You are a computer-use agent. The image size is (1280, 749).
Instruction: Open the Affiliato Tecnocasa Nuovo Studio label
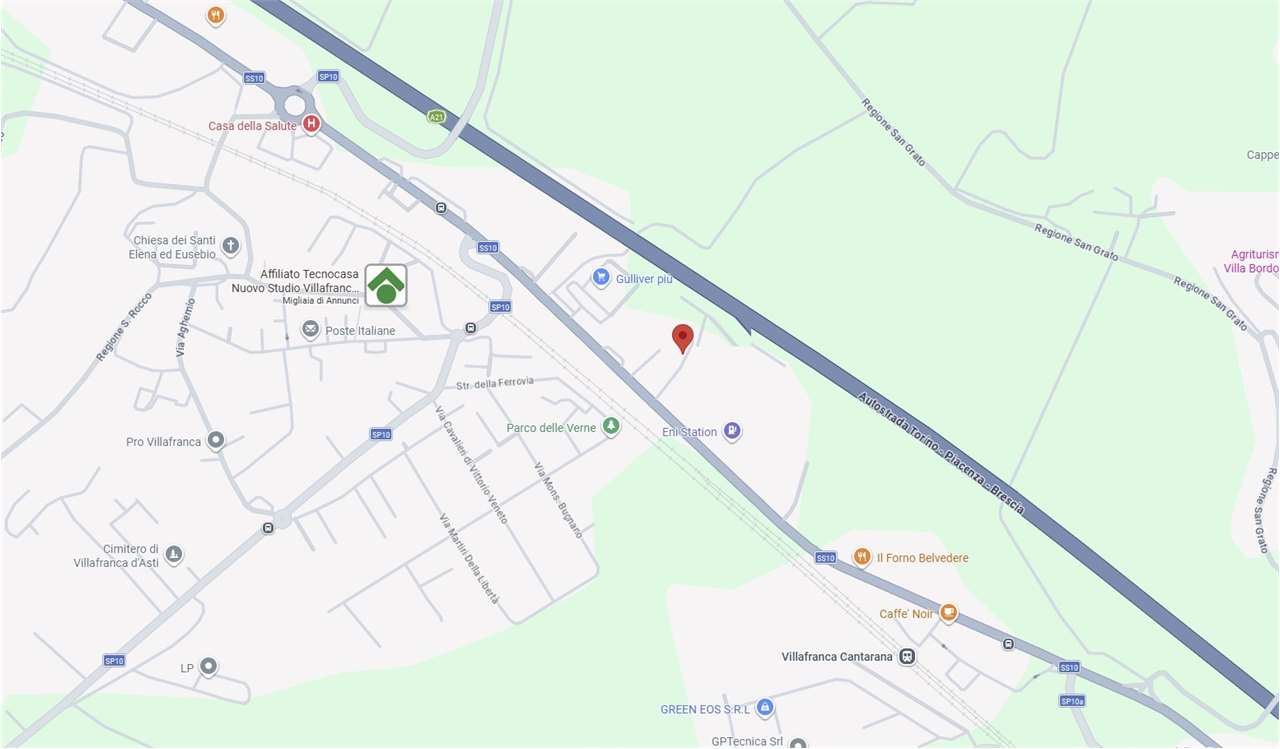[295, 281]
